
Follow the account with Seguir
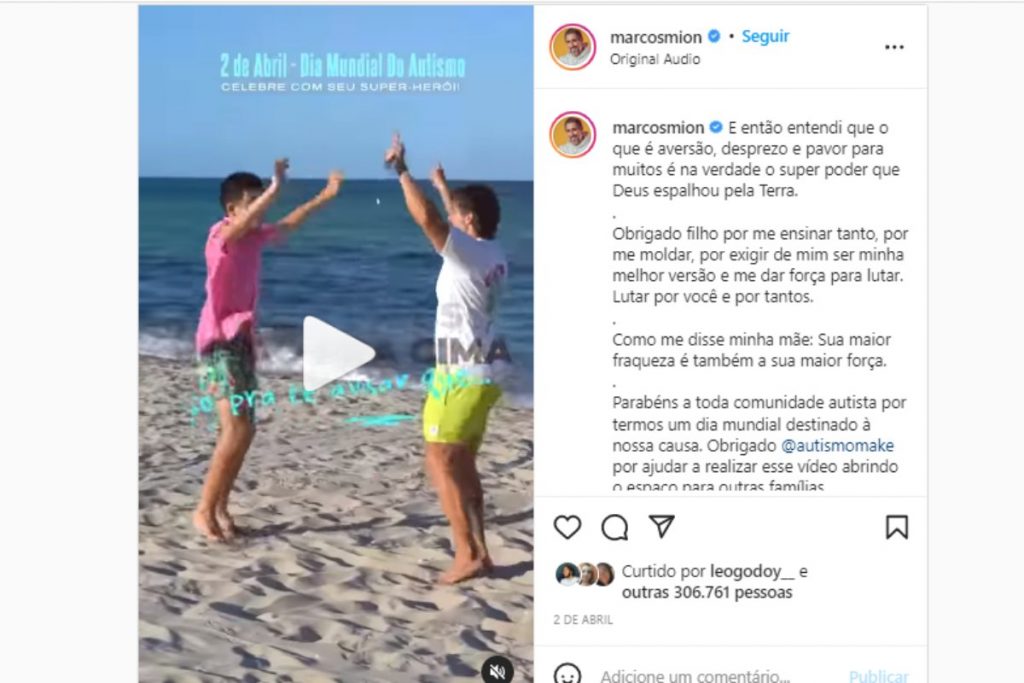765,37
